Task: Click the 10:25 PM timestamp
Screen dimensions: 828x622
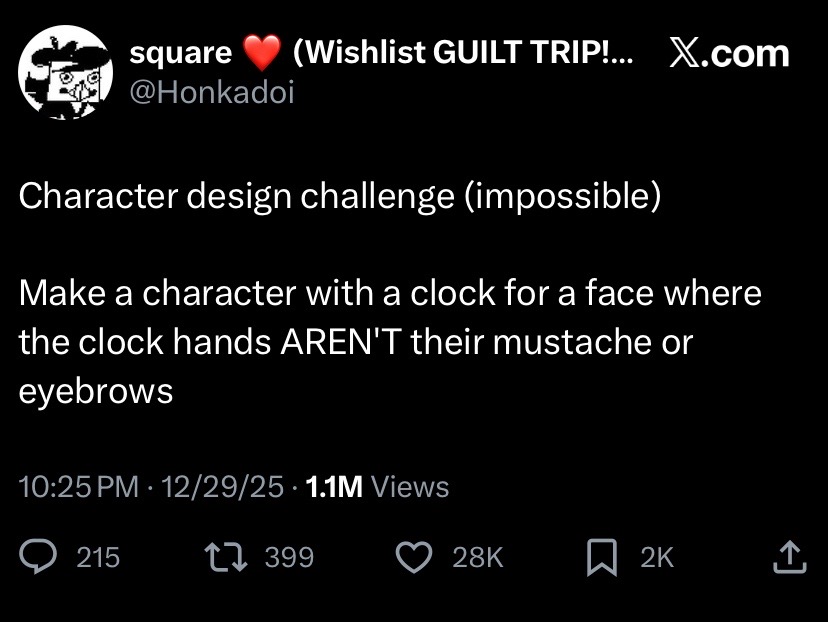Action: 79,486
